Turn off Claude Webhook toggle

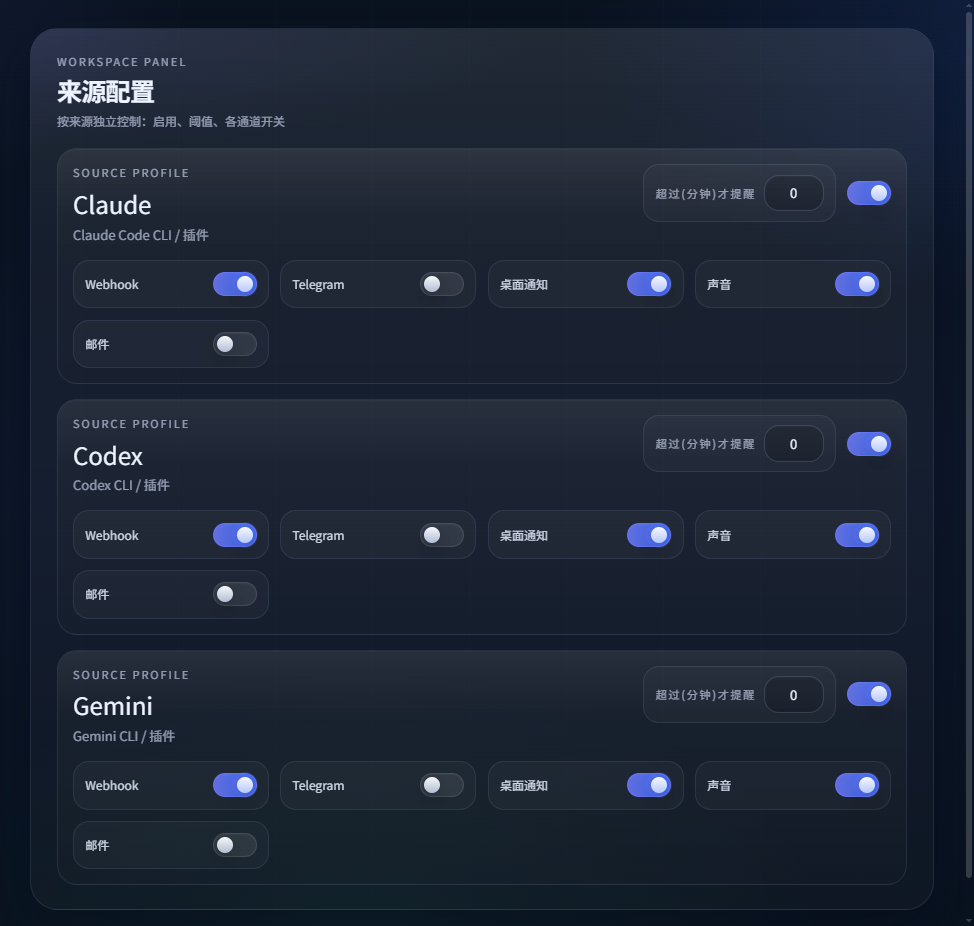235,284
